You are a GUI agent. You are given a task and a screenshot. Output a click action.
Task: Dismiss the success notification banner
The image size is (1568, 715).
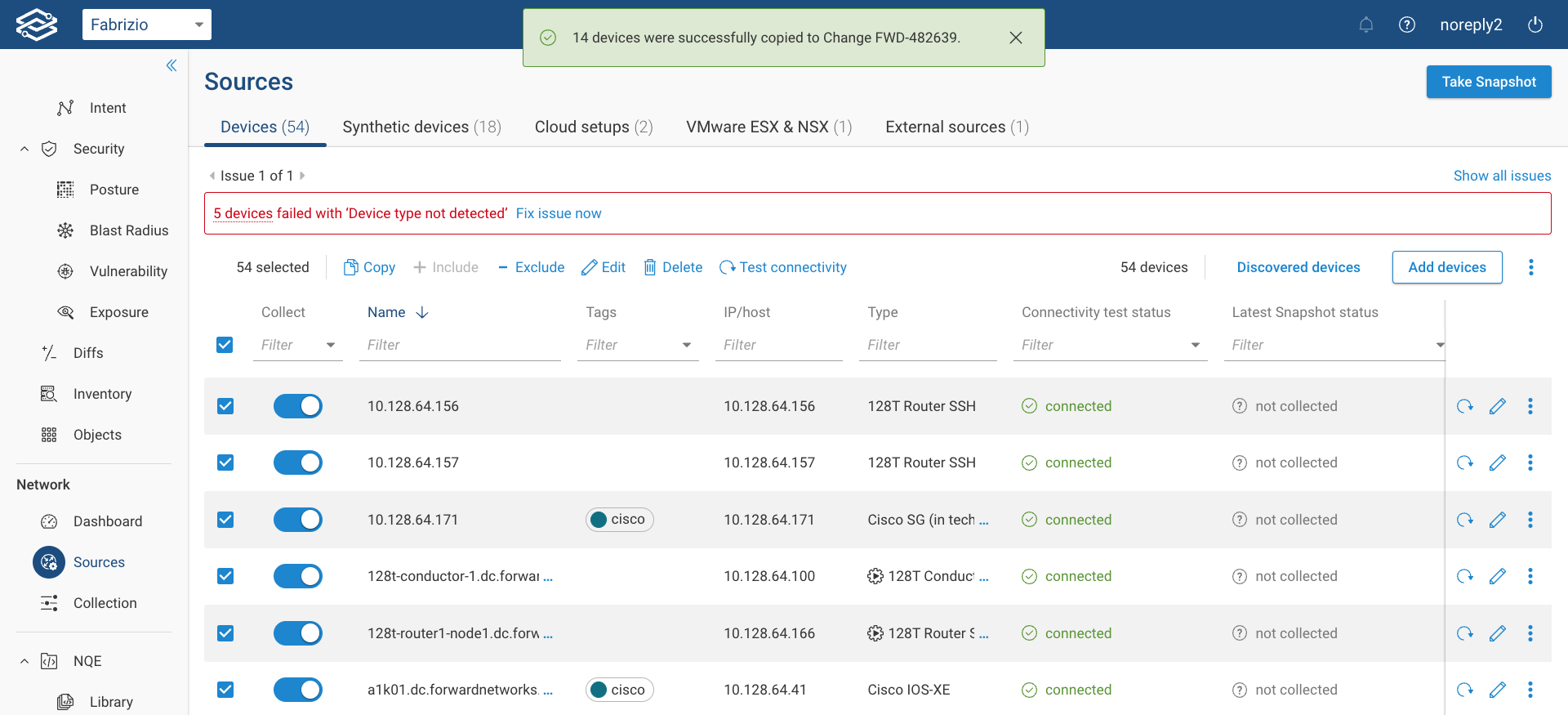point(1015,38)
